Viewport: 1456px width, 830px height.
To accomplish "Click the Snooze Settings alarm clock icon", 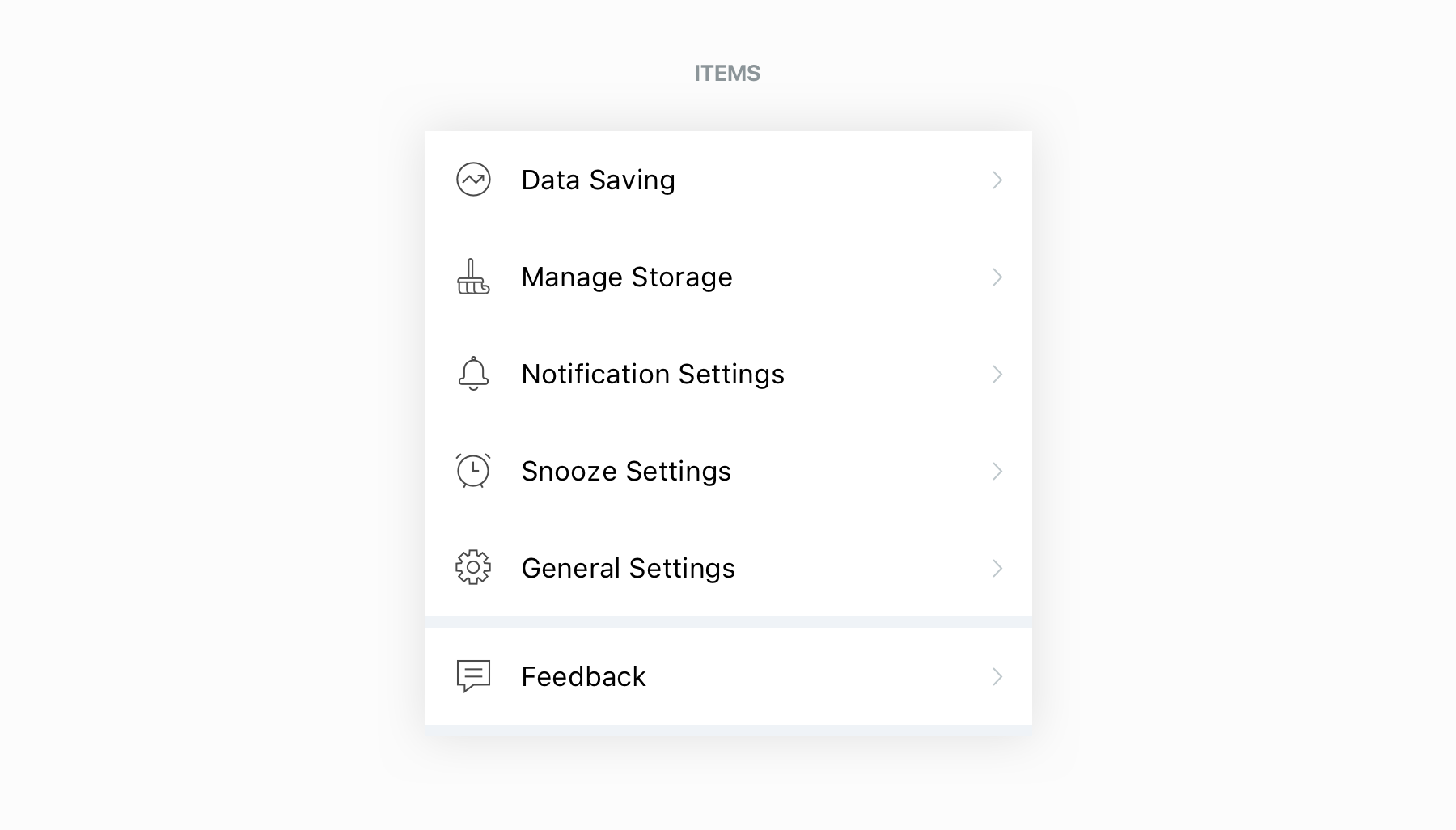I will [473, 471].
